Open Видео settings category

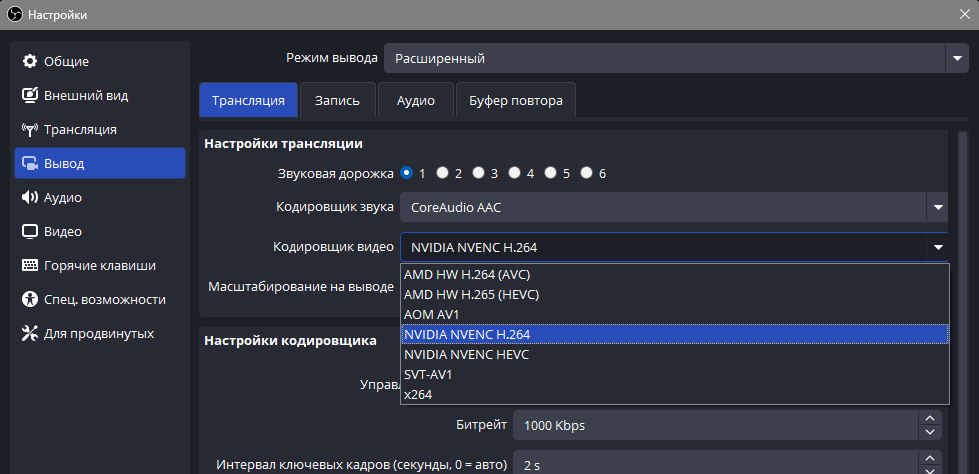(x=100, y=232)
